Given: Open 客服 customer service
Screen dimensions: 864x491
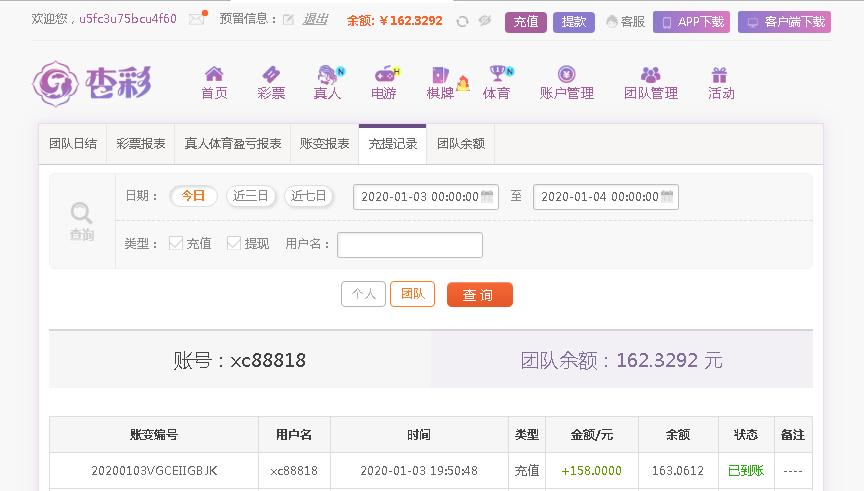Looking at the screenshot, I should pos(625,21).
